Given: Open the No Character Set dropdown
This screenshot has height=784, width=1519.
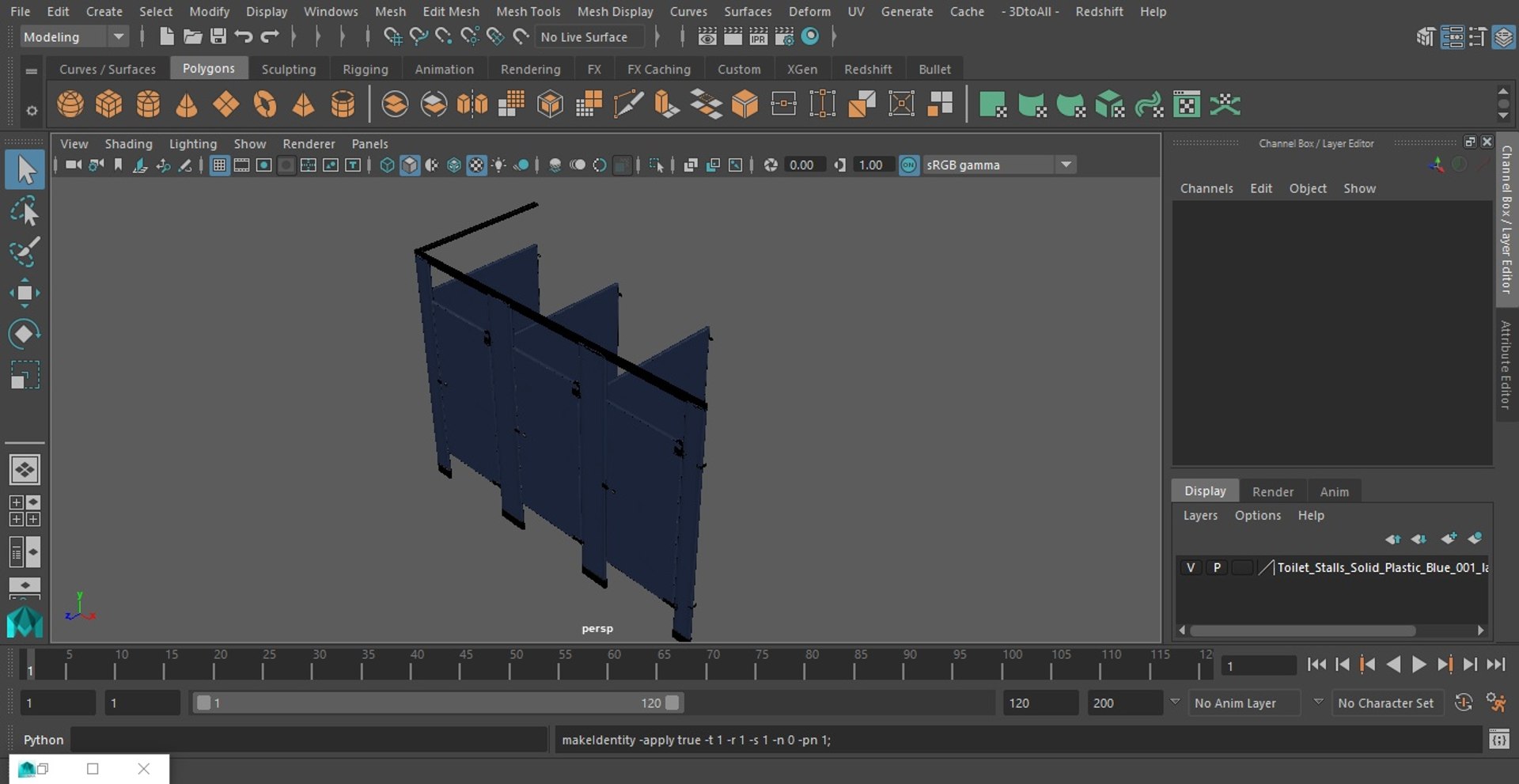Looking at the screenshot, I should point(1387,703).
